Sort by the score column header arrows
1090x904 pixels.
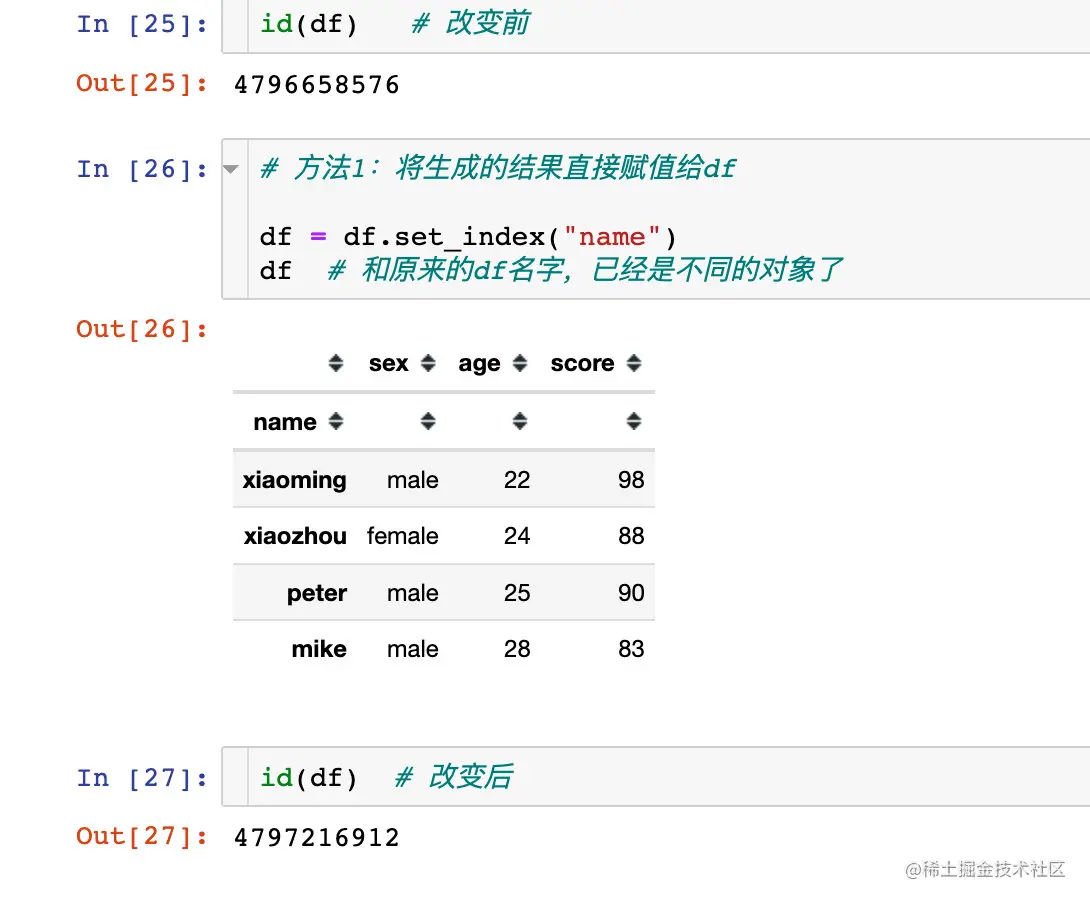pyautogui.click(x=633, y=363)
